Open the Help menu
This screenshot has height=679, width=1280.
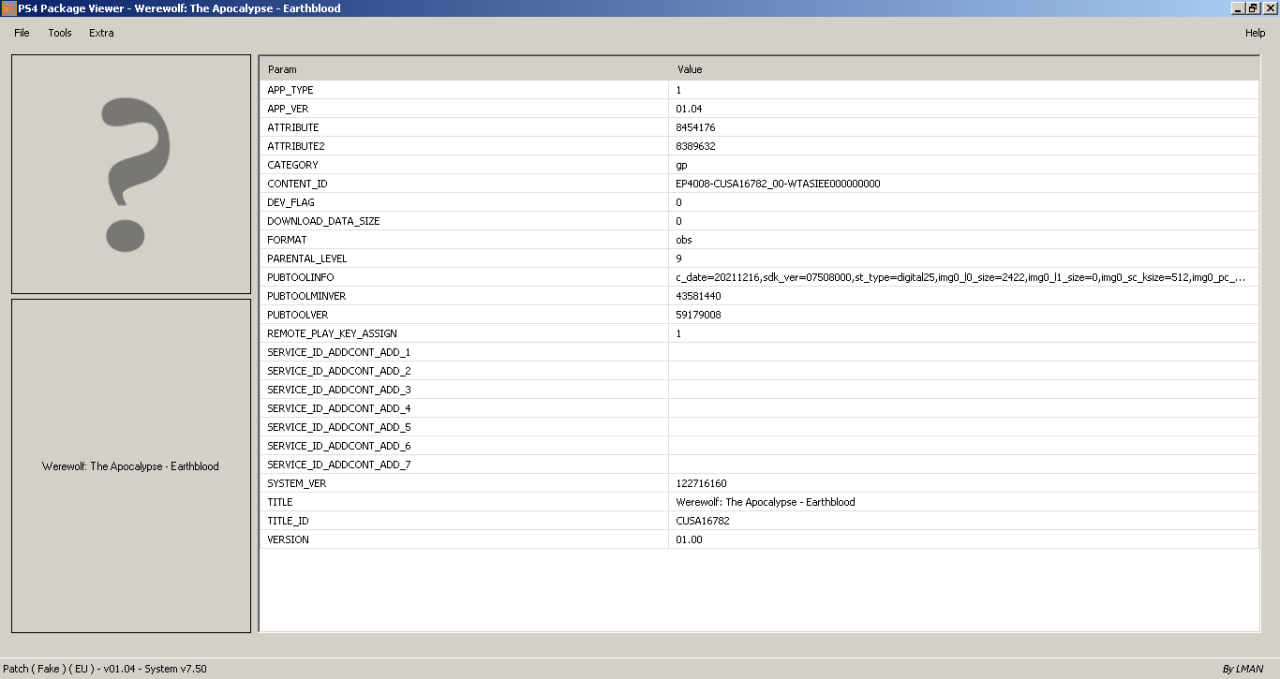pos(1255,33)
